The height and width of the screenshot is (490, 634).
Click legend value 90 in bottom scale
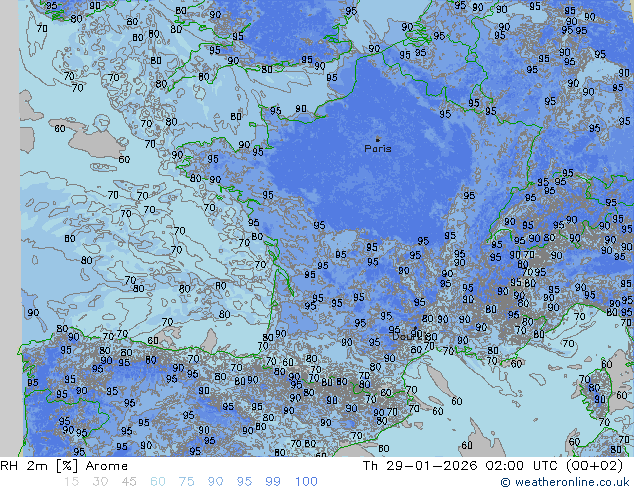click(215, 482)
